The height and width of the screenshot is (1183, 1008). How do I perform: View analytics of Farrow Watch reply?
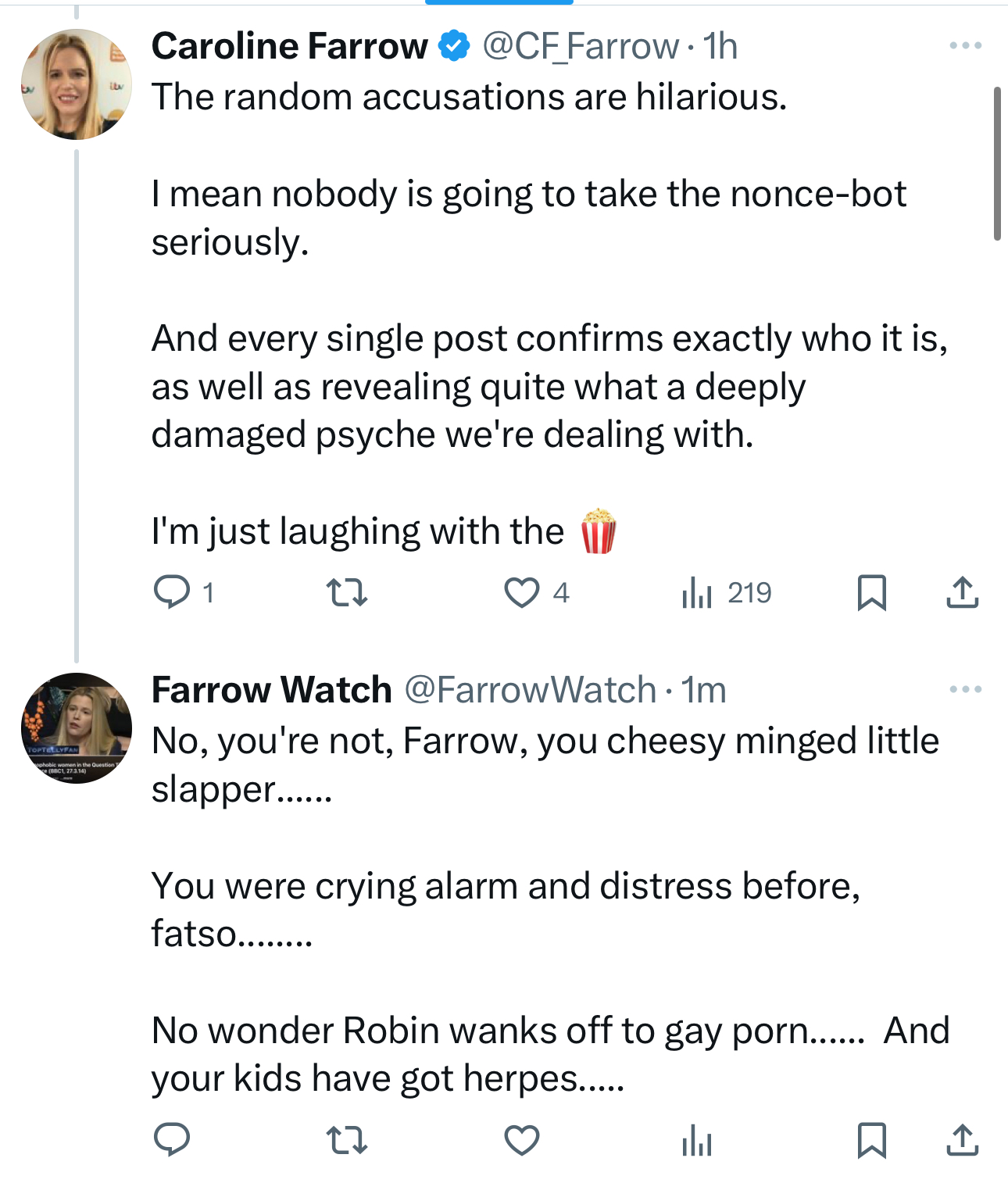(x=696, y=1141)
